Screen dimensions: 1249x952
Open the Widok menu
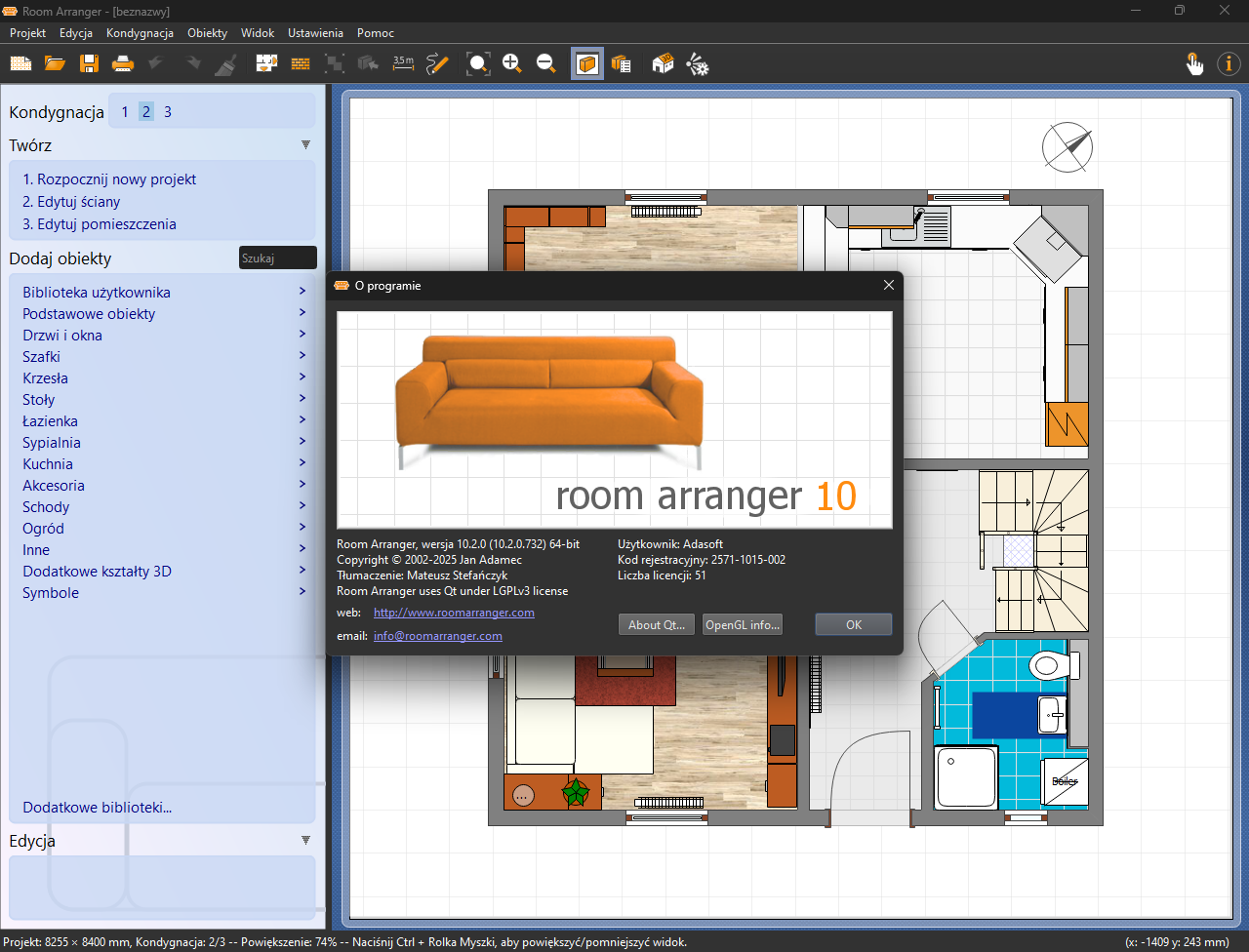coord(258,33)
